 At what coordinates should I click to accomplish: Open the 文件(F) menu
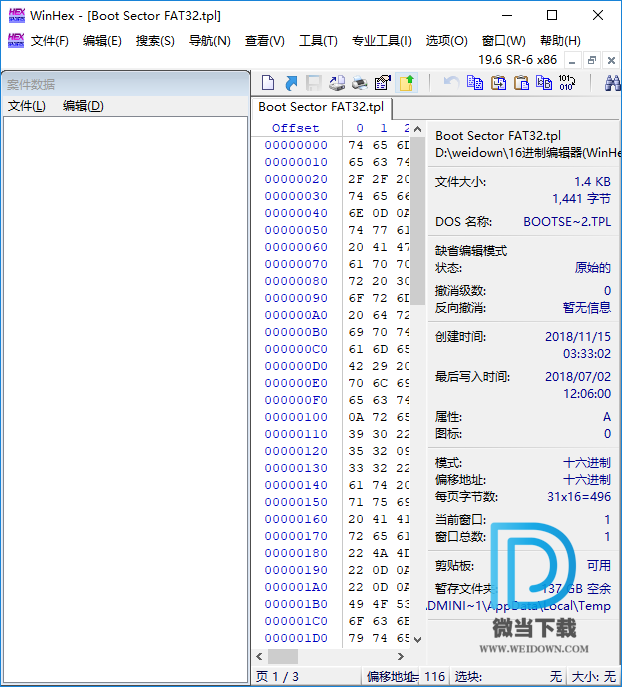(x=49, y=41)
